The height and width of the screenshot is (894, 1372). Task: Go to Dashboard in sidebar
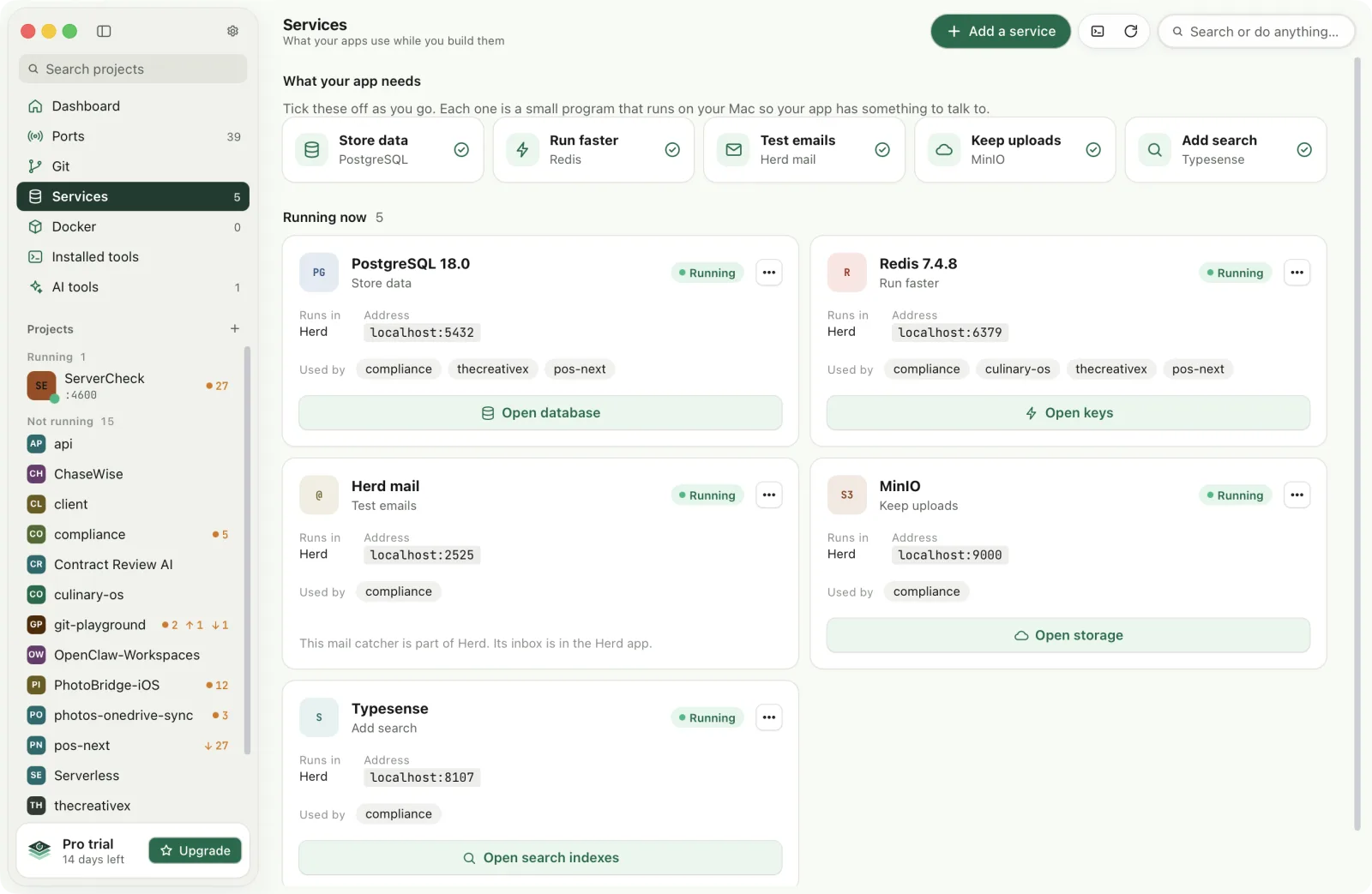133,106
